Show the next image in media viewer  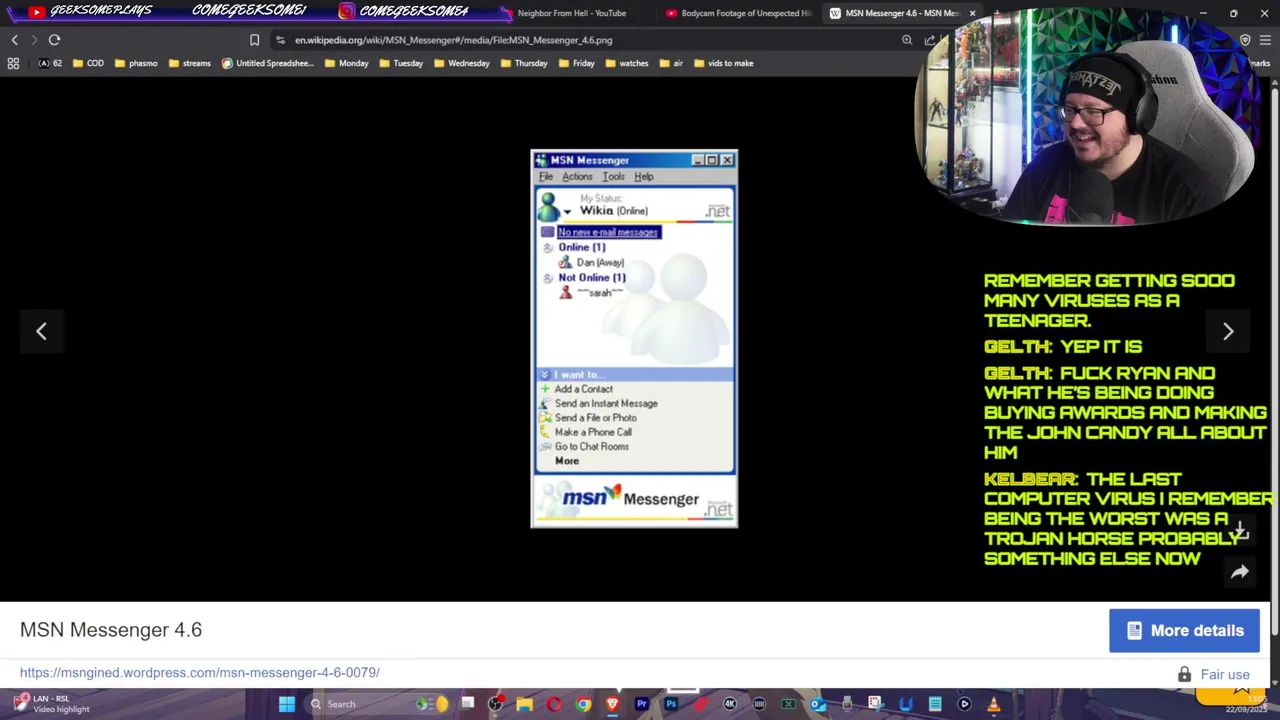coord(1228,331)
